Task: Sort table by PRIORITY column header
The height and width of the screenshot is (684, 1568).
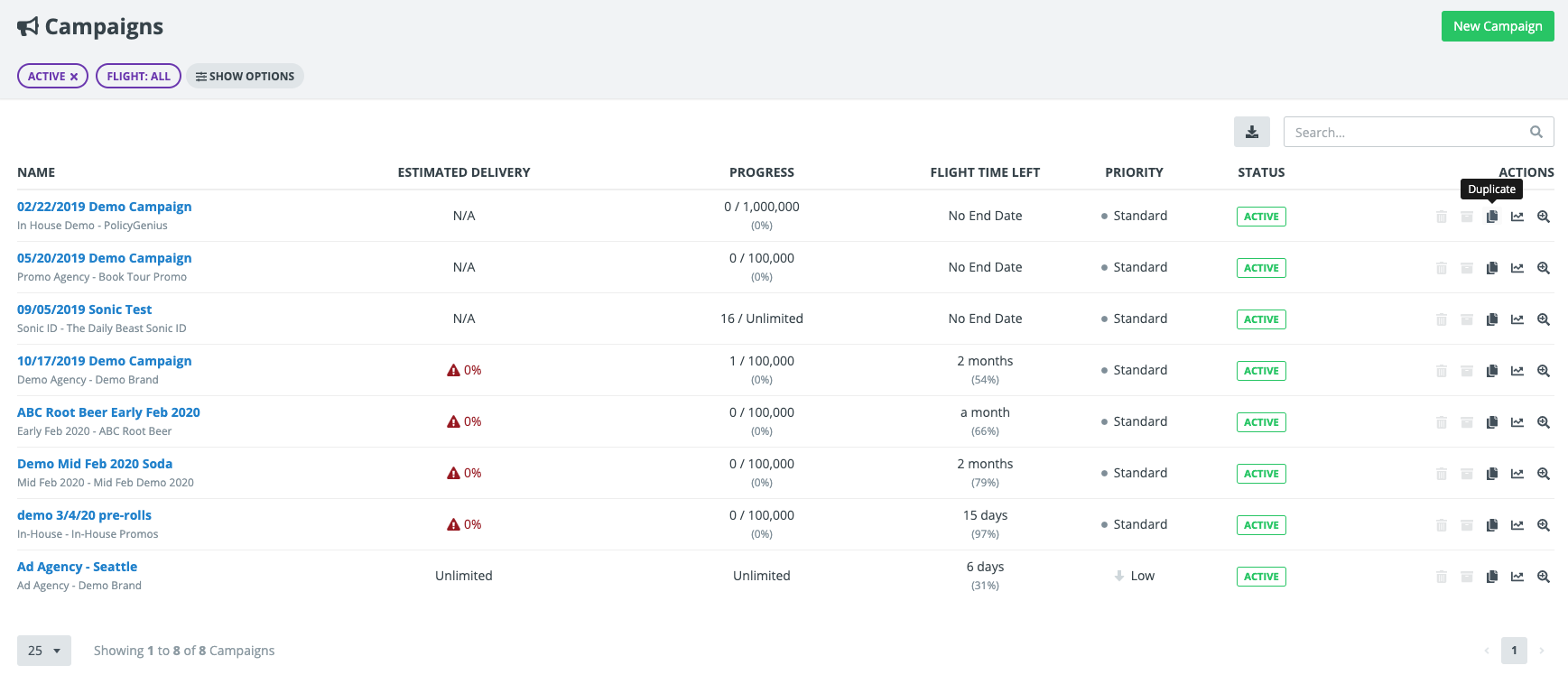Action: 1134,172
